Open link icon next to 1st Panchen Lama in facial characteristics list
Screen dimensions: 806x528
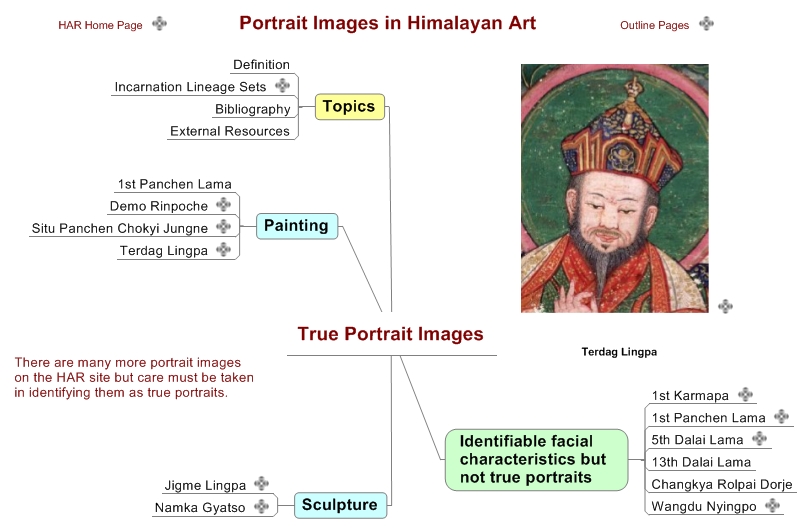click(x=781, y=416)
